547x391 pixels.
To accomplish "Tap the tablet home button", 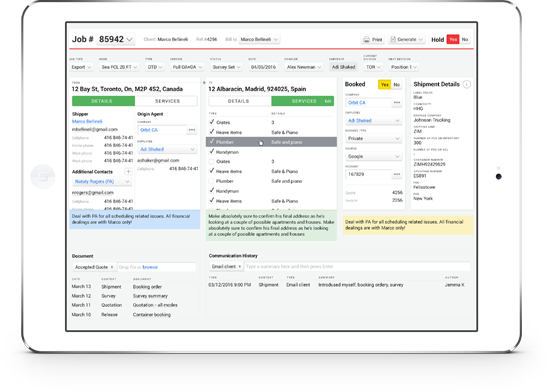I will tap(43, 176).
